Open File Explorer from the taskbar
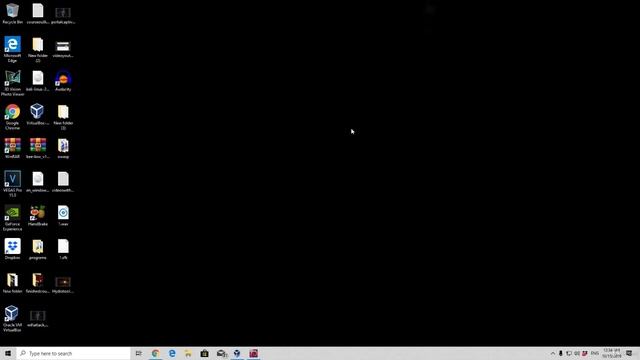Viewport: 640px width, 360px height. coord(188,353)
